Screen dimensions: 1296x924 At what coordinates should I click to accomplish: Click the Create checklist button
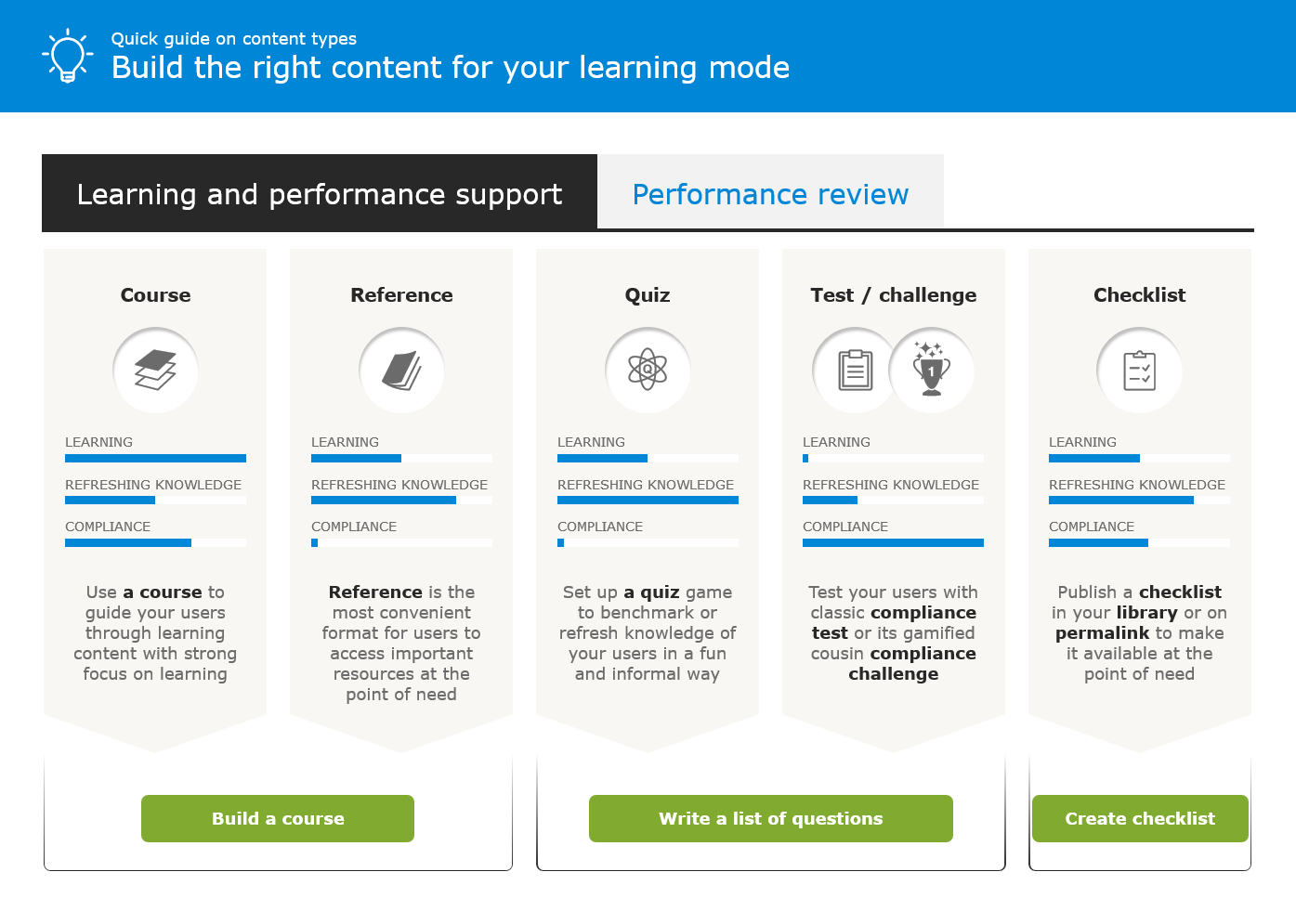1140,818
